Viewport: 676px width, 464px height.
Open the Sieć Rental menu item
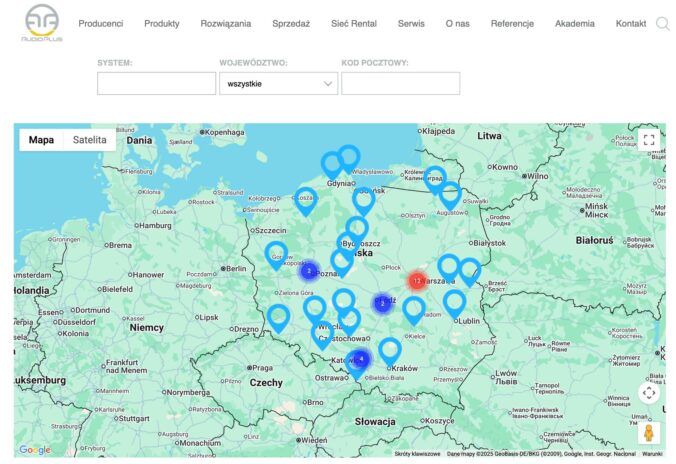353,23
